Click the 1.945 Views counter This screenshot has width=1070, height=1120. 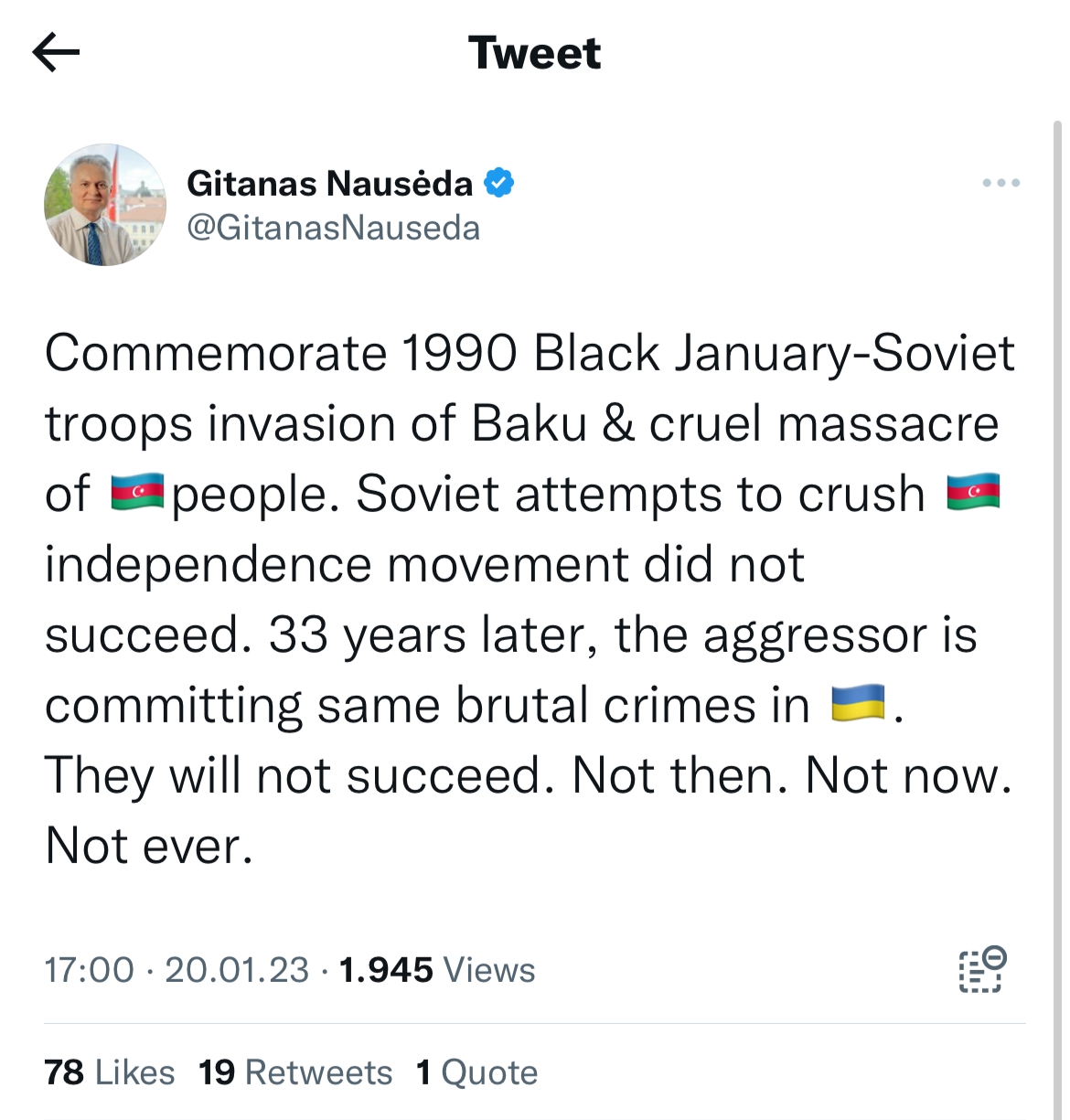click(x=436, y=970)
